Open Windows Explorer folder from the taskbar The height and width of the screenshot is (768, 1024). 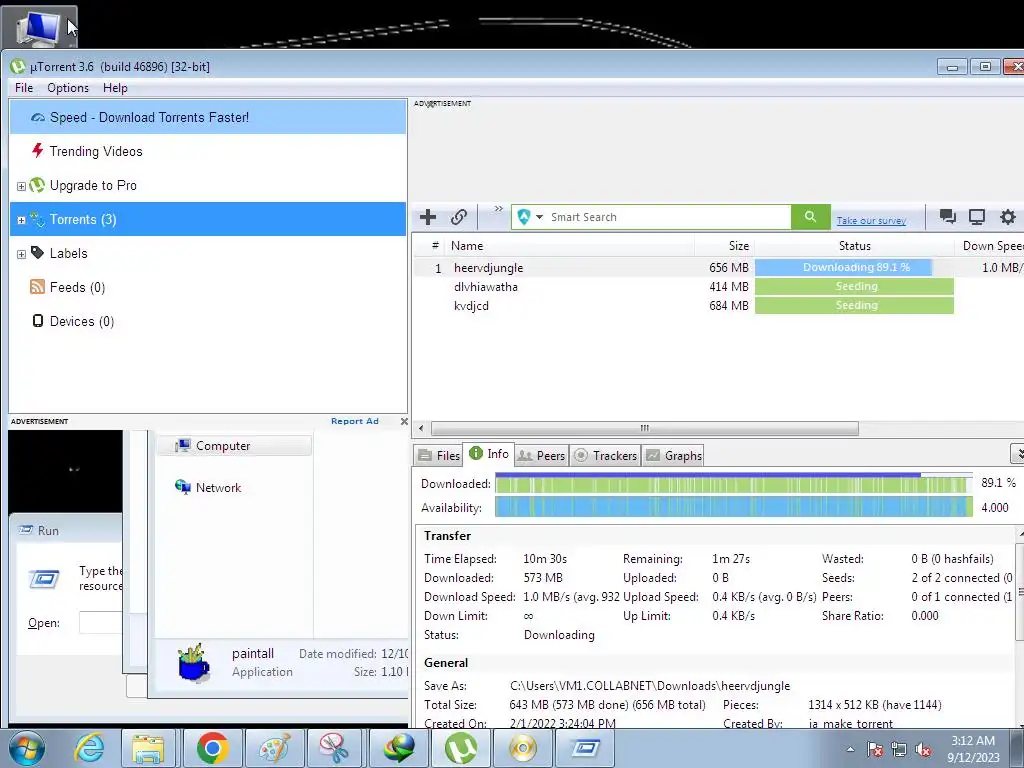148,748
